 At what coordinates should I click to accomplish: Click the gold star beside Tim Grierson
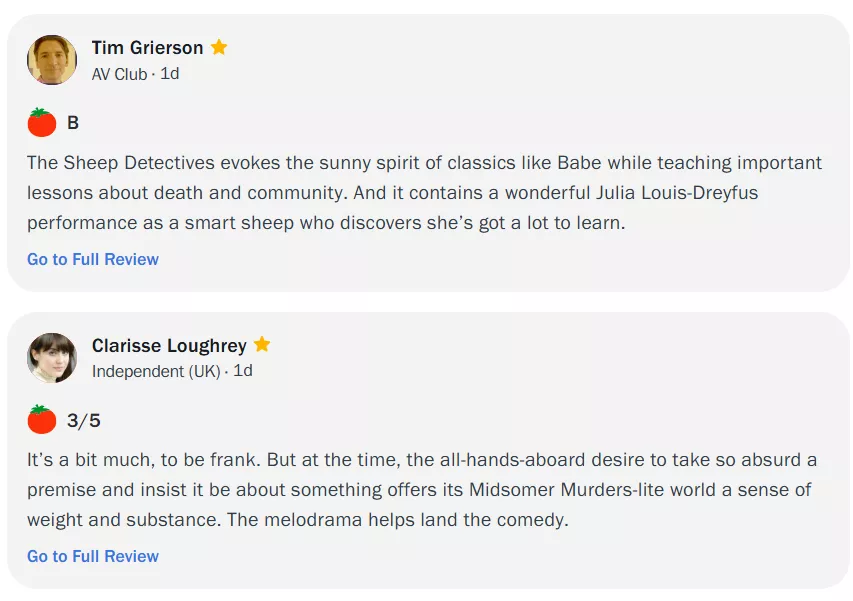pos(219,47)
